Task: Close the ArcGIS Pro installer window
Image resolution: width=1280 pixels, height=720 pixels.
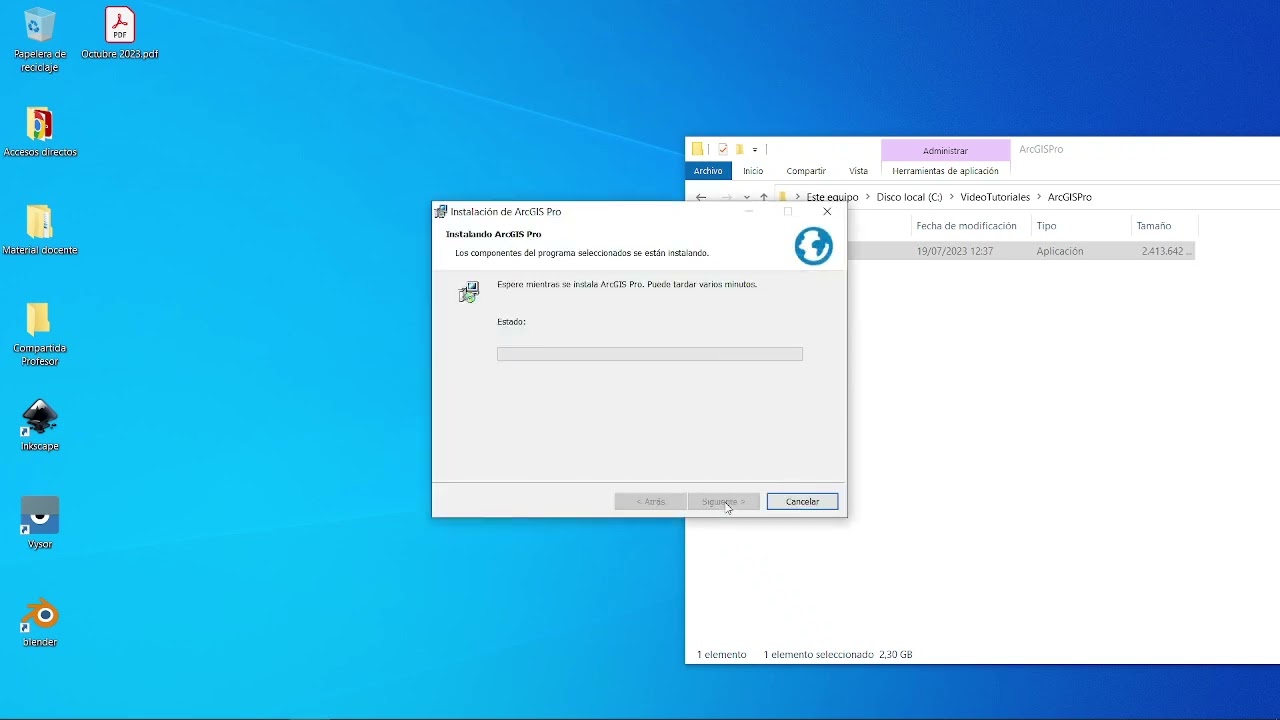Action: pos(827,212)
